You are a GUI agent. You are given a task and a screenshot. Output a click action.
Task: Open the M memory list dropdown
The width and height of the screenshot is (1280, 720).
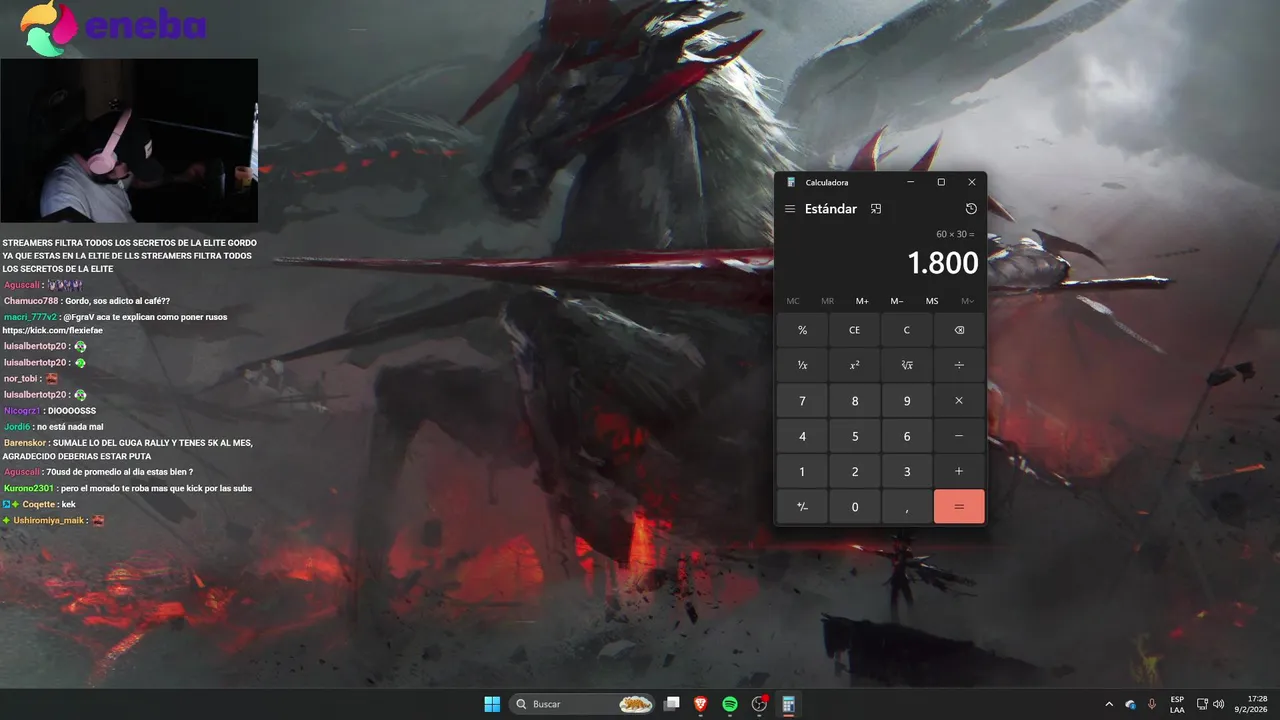coord(967,301)
